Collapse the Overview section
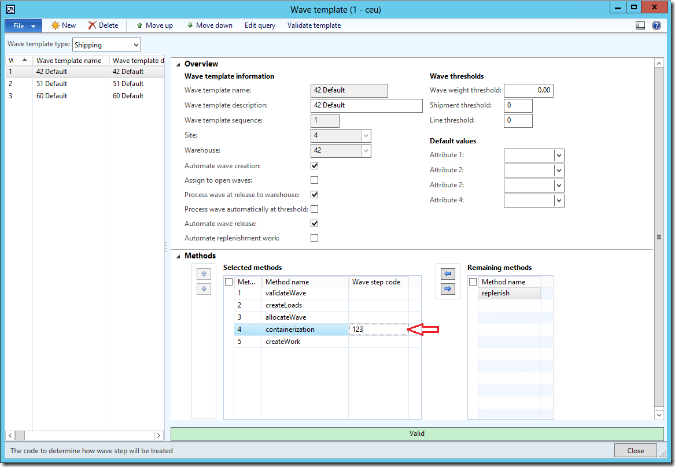The image size is (675, 467). pyautogui.click(x=179, y=64)
